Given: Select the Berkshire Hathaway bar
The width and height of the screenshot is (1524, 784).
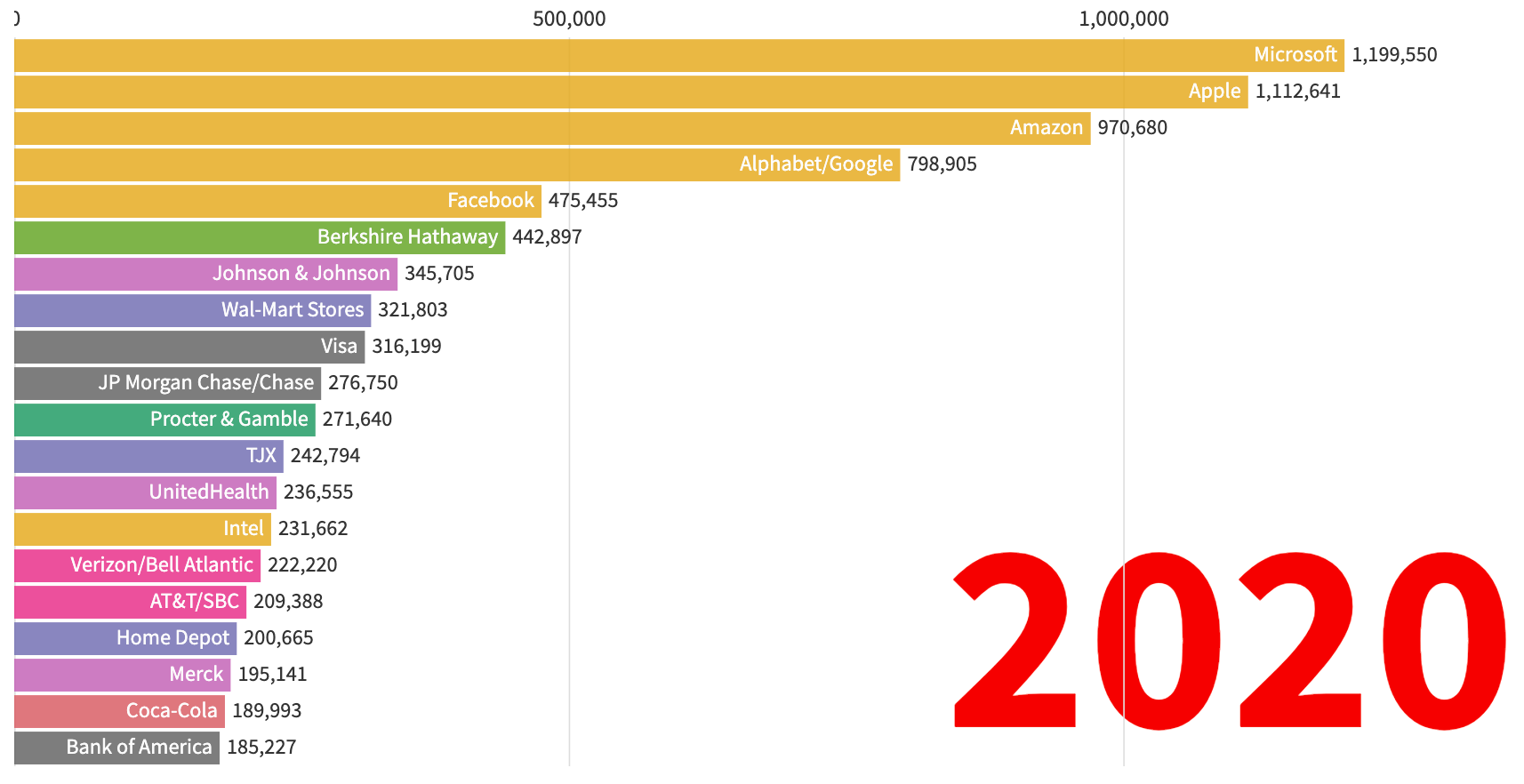Looking at the screenshot, I should pyautogui.click(x=260, y=237).
